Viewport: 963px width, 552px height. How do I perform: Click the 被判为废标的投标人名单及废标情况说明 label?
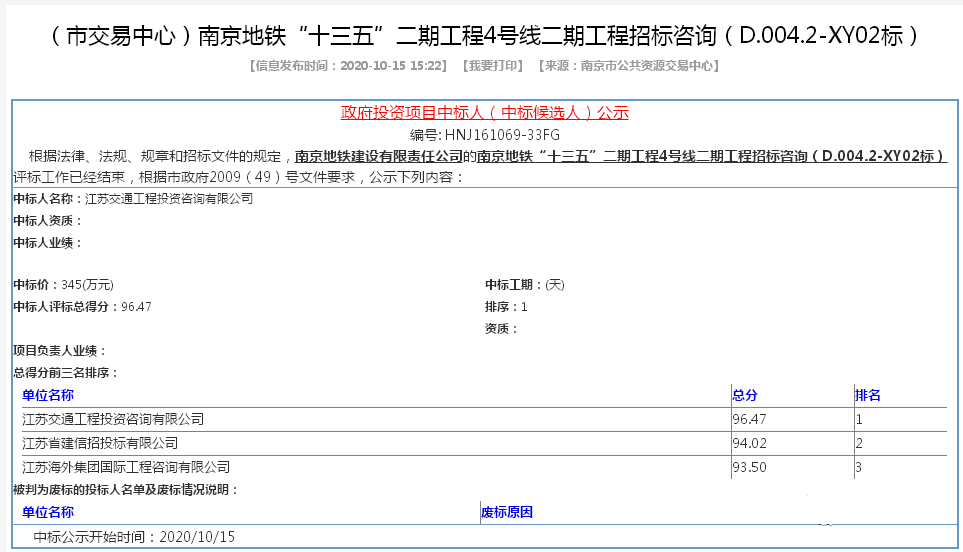[125, 489]
